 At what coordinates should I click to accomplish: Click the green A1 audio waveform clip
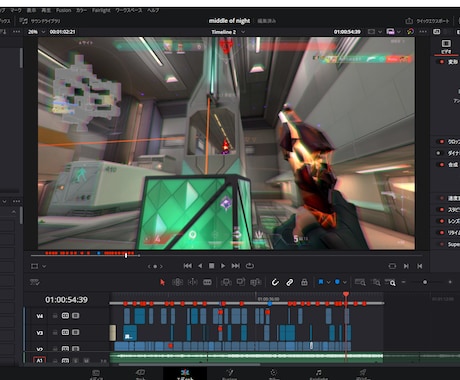pyautogui.click(x=246, y=356)
